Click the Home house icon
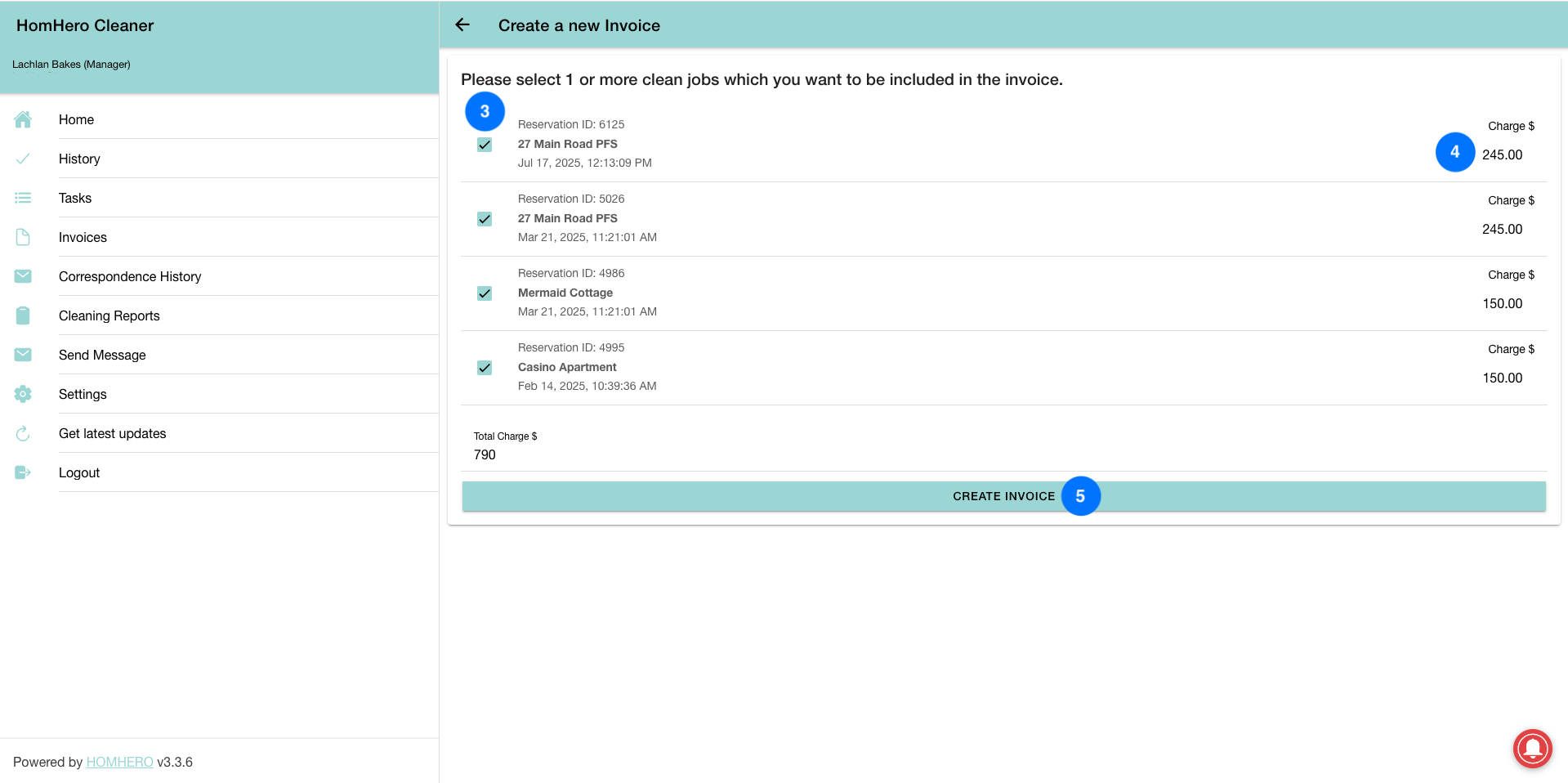 click(23, 119)
